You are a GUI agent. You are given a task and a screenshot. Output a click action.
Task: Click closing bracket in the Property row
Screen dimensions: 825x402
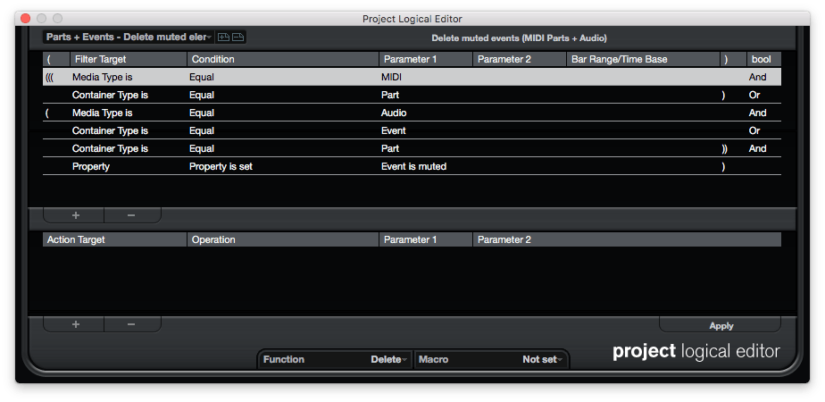click(723, 166)
